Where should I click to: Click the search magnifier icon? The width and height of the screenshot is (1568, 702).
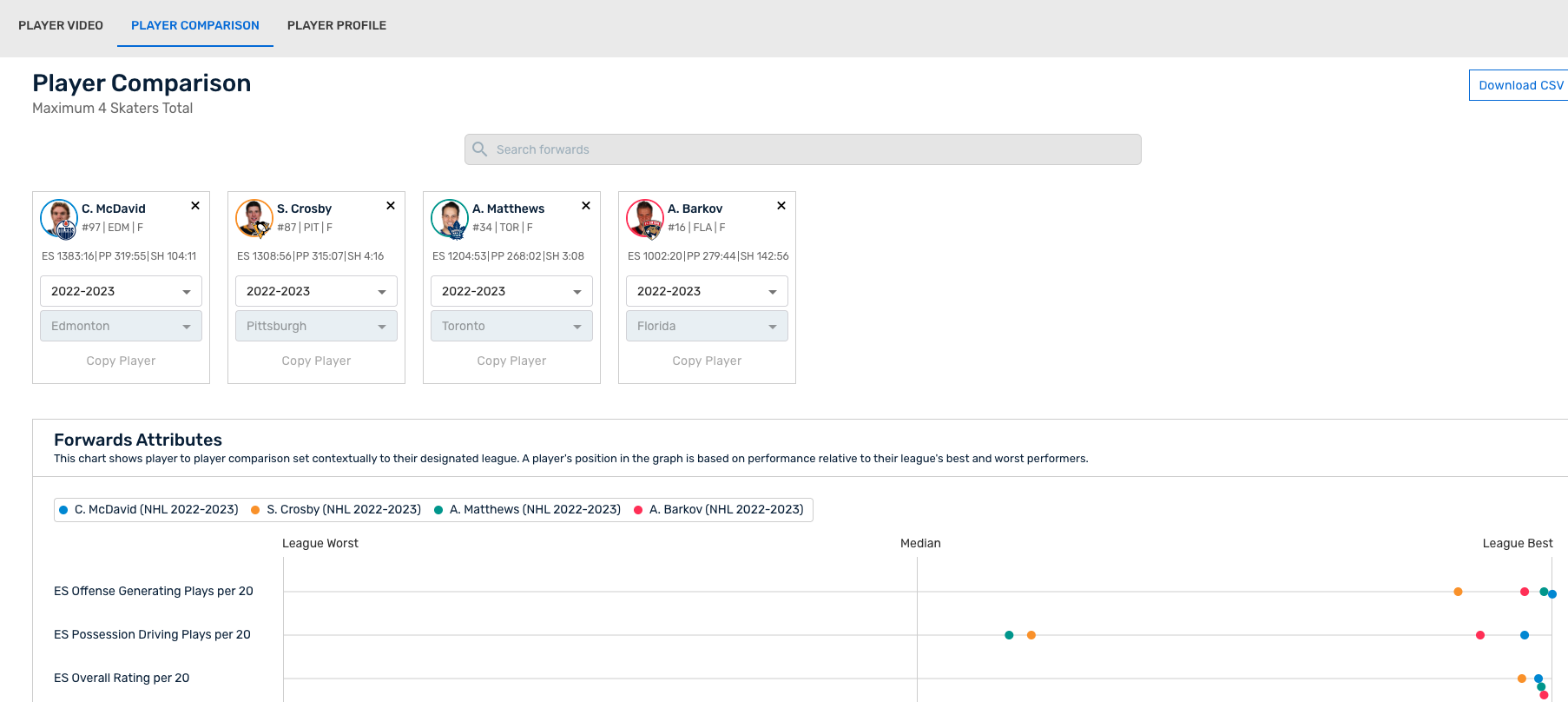(x=479, y=149)
